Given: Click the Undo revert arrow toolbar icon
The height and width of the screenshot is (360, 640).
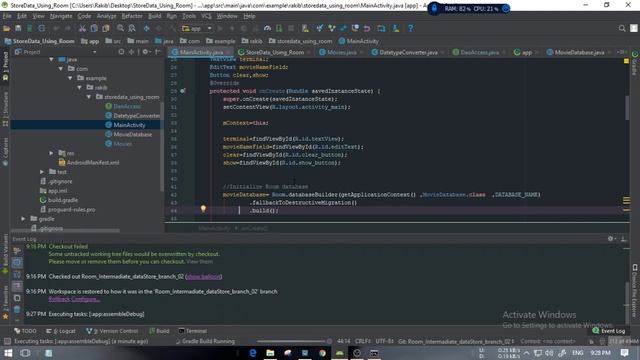Looking at the screenshot, I should [367, 29].
